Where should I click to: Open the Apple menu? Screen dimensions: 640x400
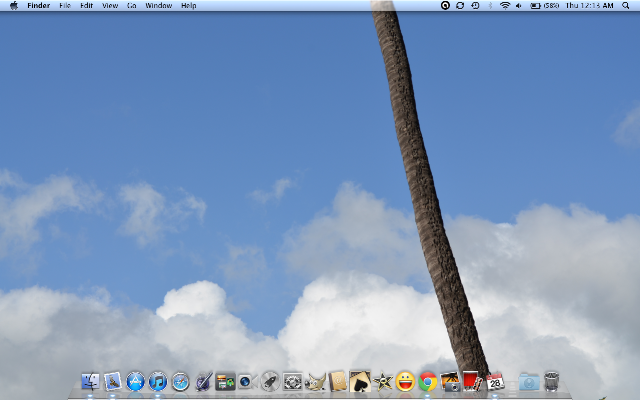tap(13, 5)
